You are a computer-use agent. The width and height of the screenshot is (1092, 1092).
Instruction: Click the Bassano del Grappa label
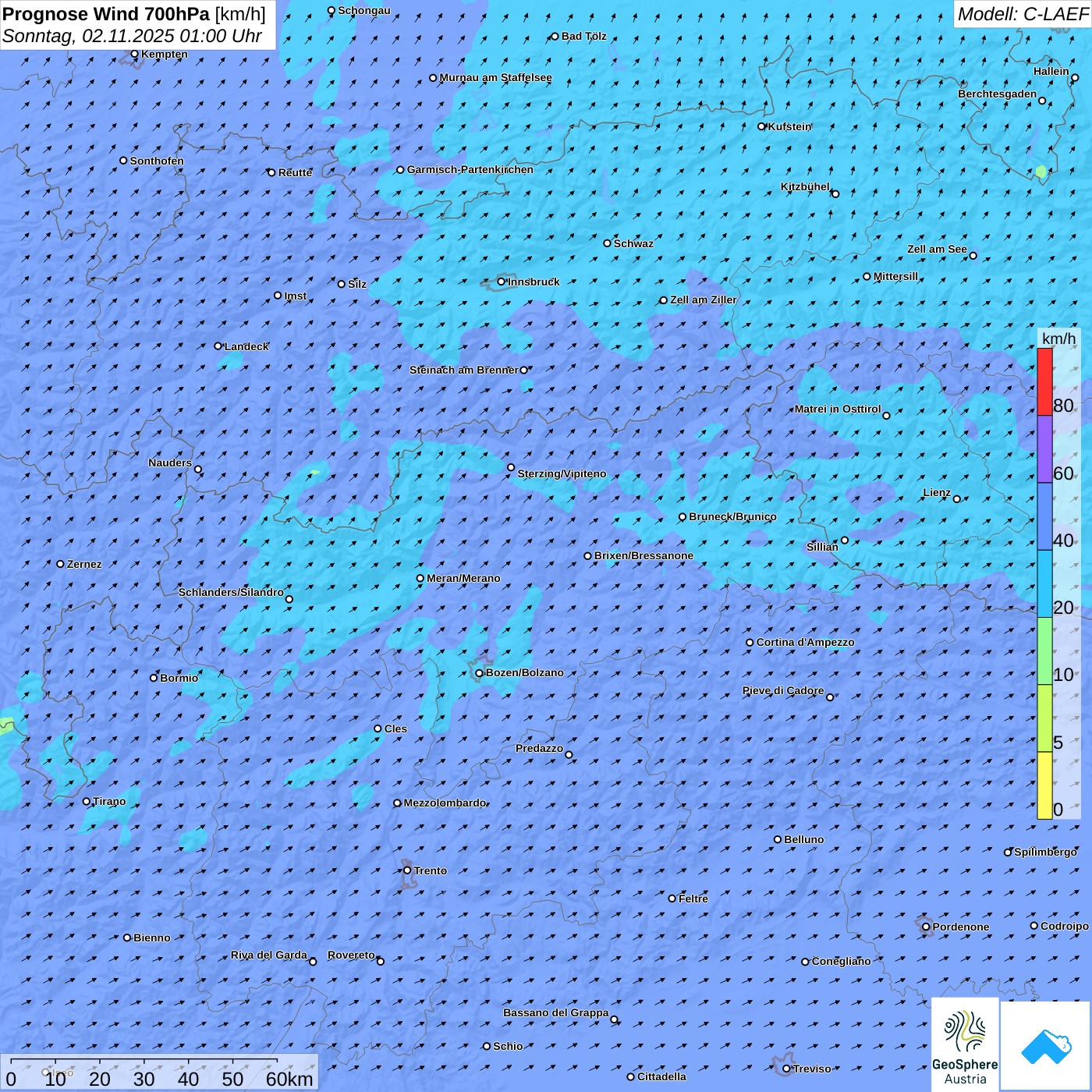tap(555, 1012)
